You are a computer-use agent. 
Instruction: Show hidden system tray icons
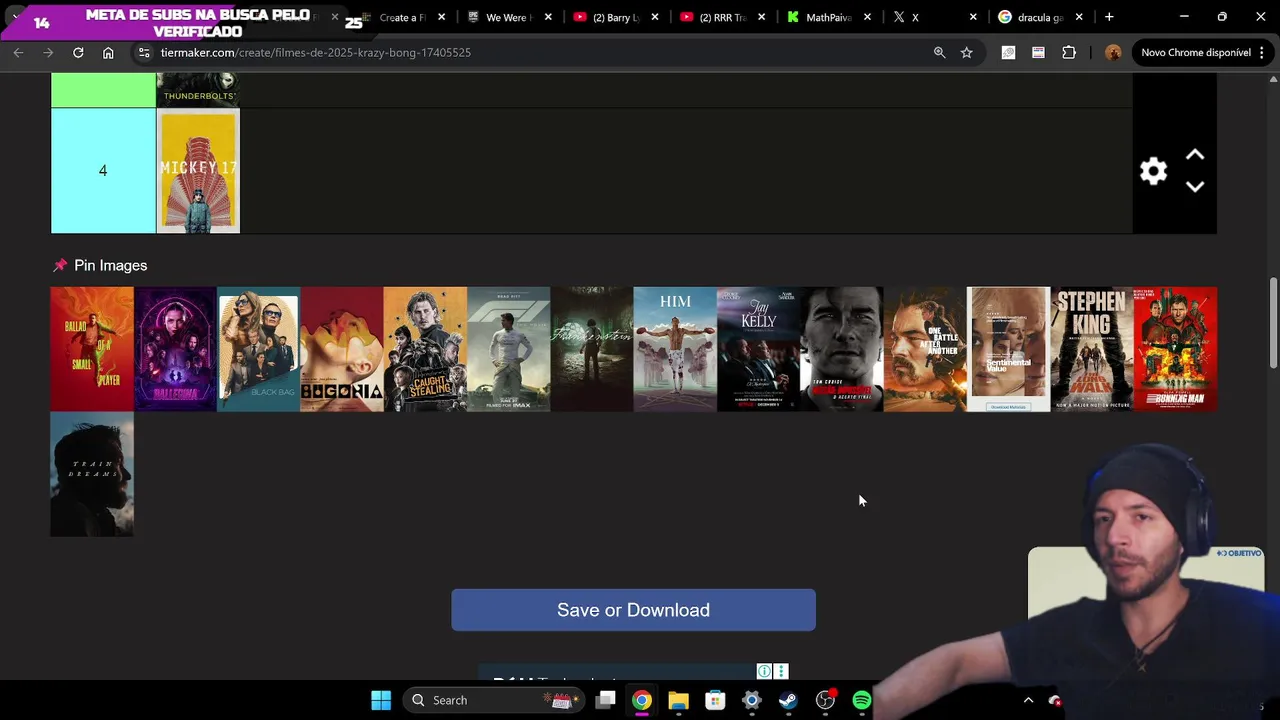(1028, 700)
